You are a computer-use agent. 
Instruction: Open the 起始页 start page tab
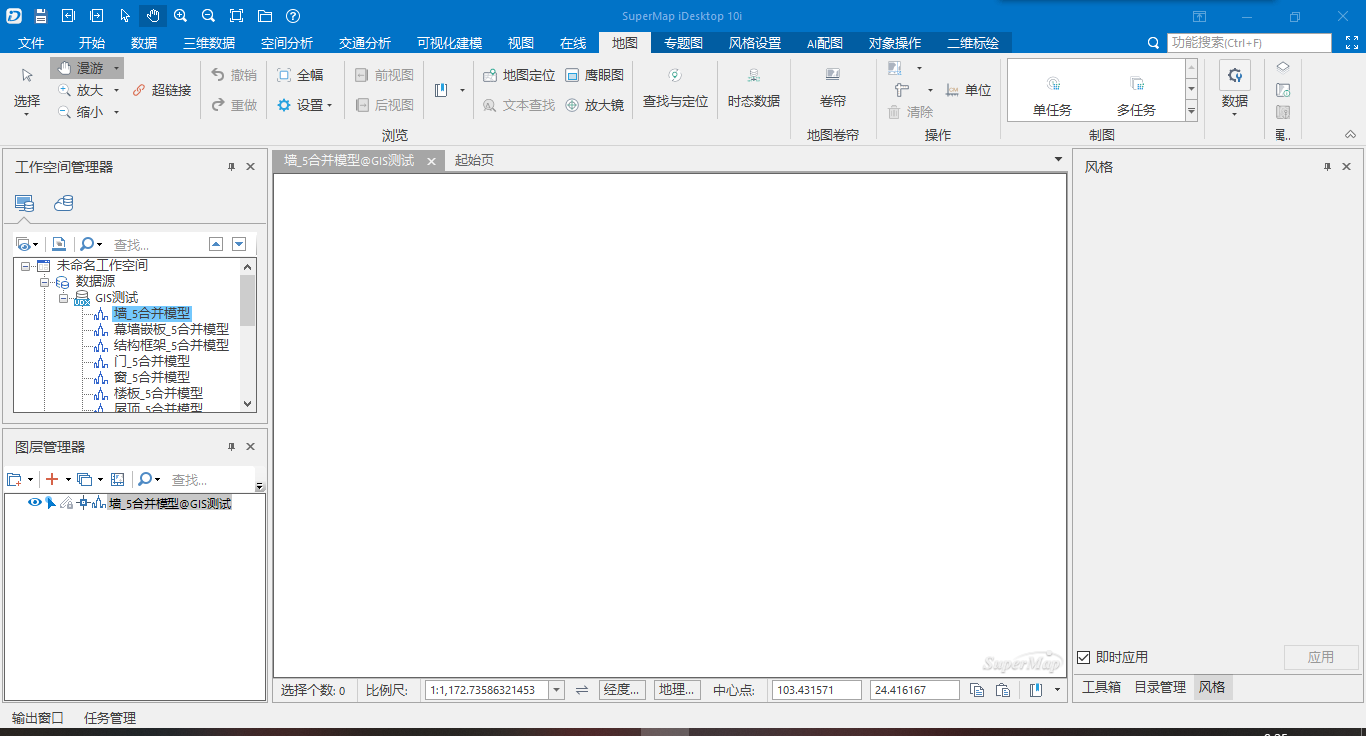pos(474,160)
